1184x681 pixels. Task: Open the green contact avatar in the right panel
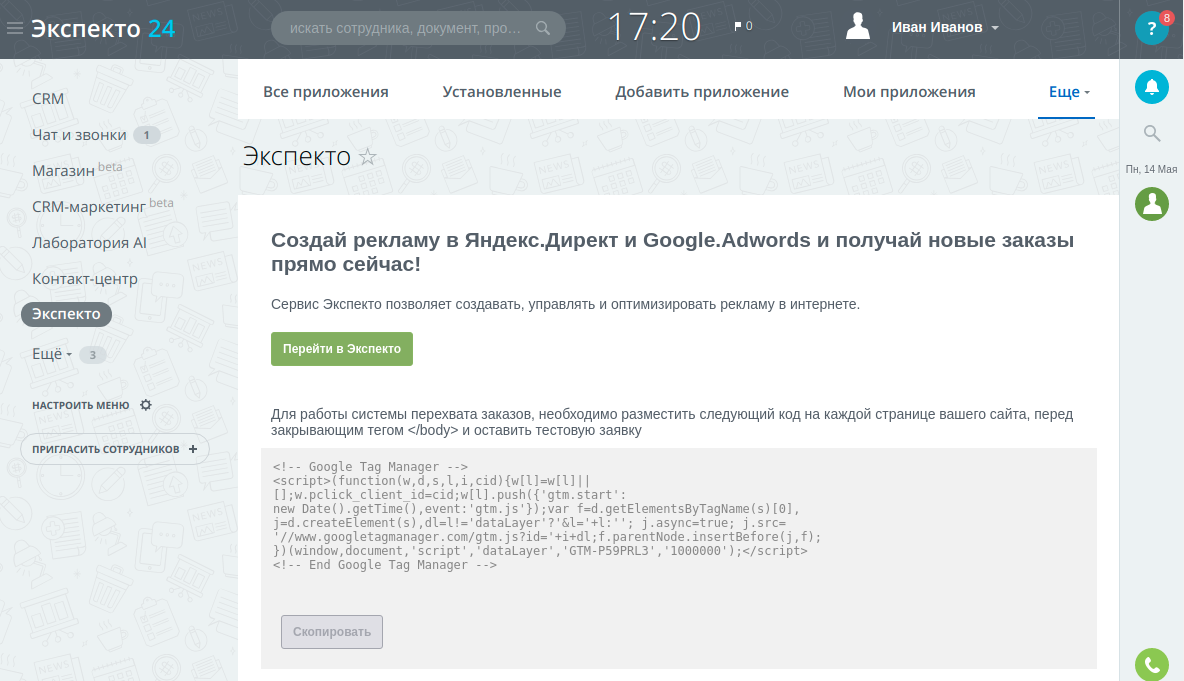(1152, 204)
